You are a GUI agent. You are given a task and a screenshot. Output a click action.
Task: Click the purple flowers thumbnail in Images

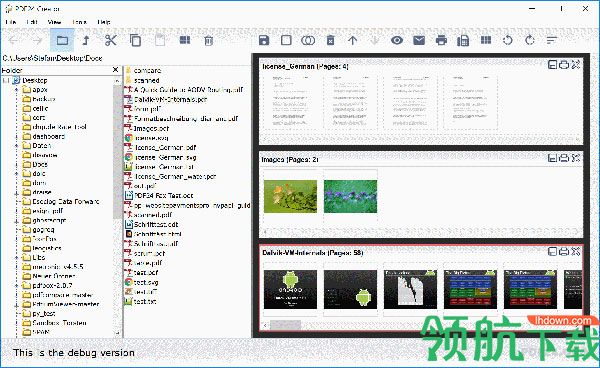pos(350,196)
